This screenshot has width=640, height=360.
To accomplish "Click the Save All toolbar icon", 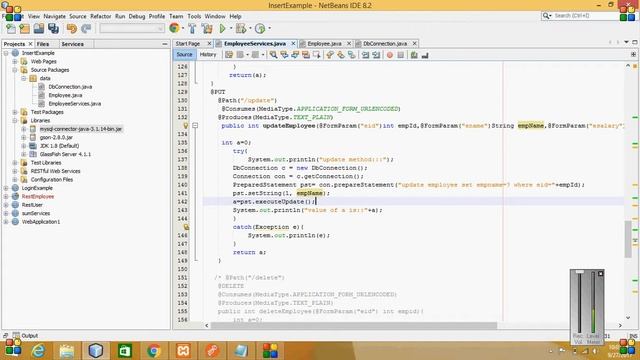I will [x=53, y=29].
